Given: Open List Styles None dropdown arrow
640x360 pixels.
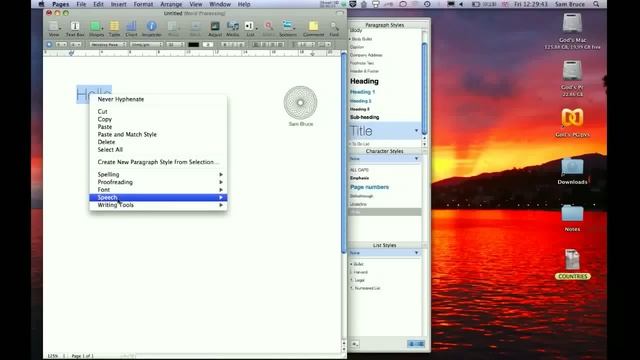Looking at the screenshot, I should pyautogui.click(x=416, y=253).
